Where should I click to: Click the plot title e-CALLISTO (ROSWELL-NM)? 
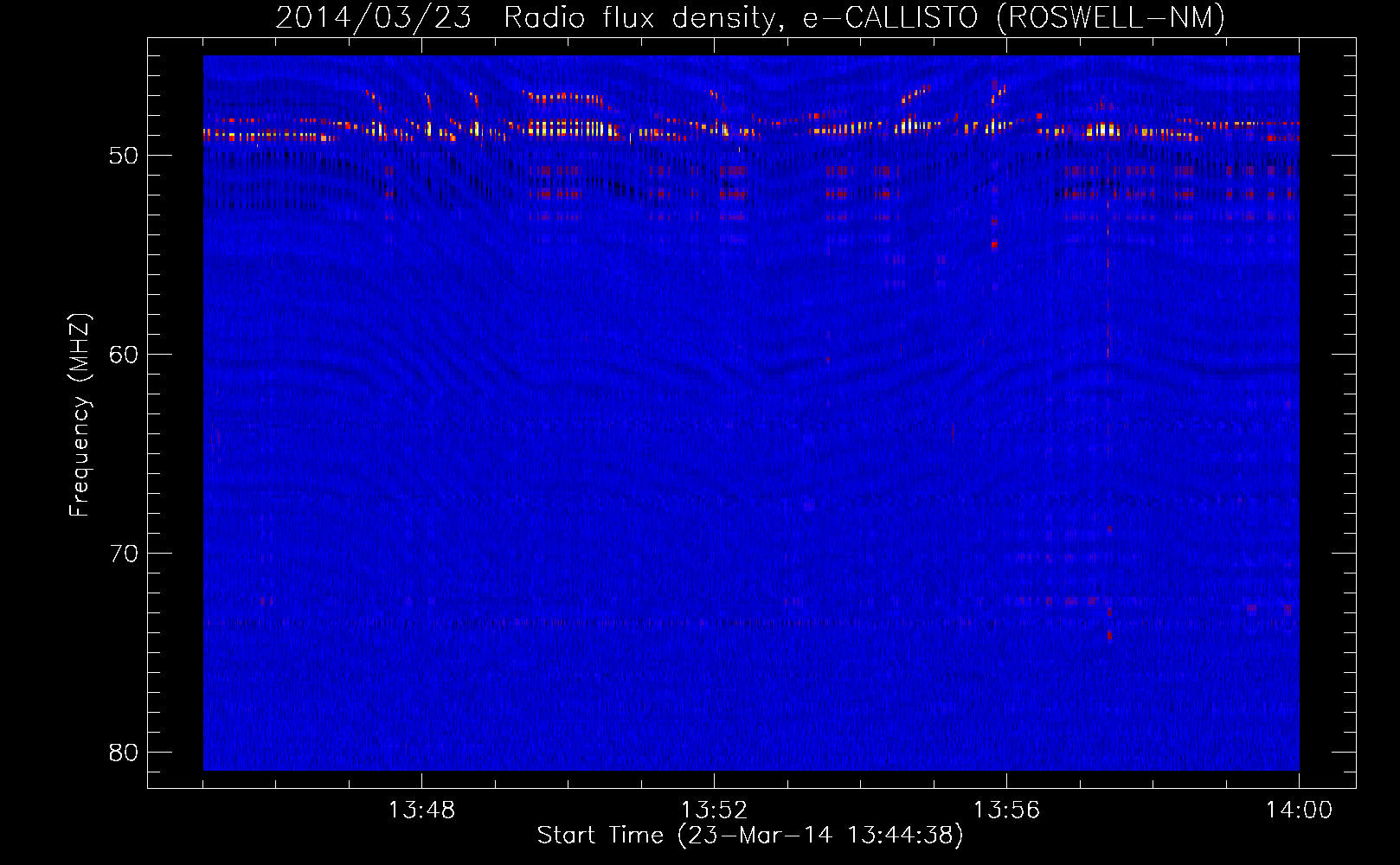point(1014,17)
